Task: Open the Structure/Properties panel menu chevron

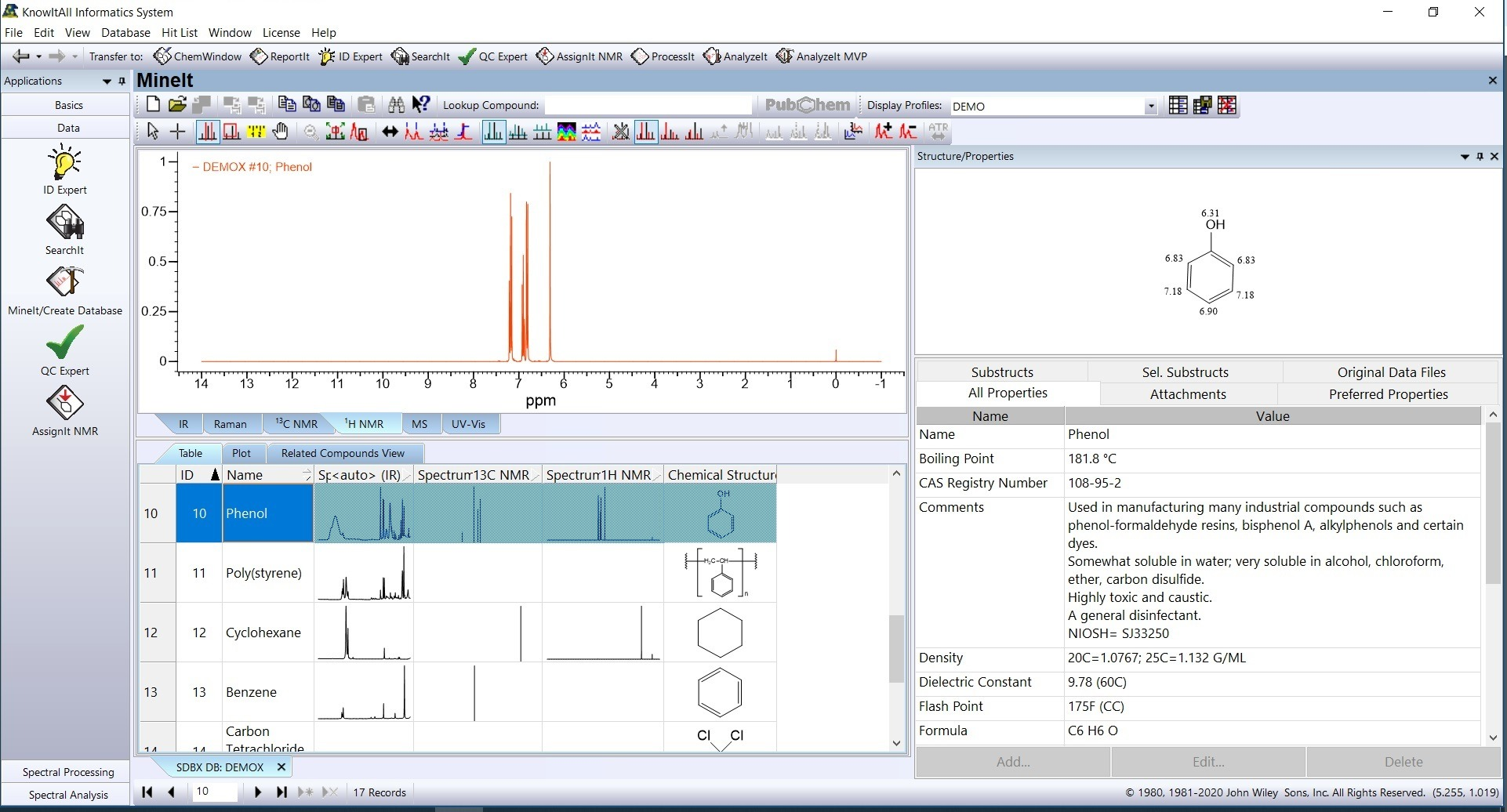Action: coord(1465,156)
